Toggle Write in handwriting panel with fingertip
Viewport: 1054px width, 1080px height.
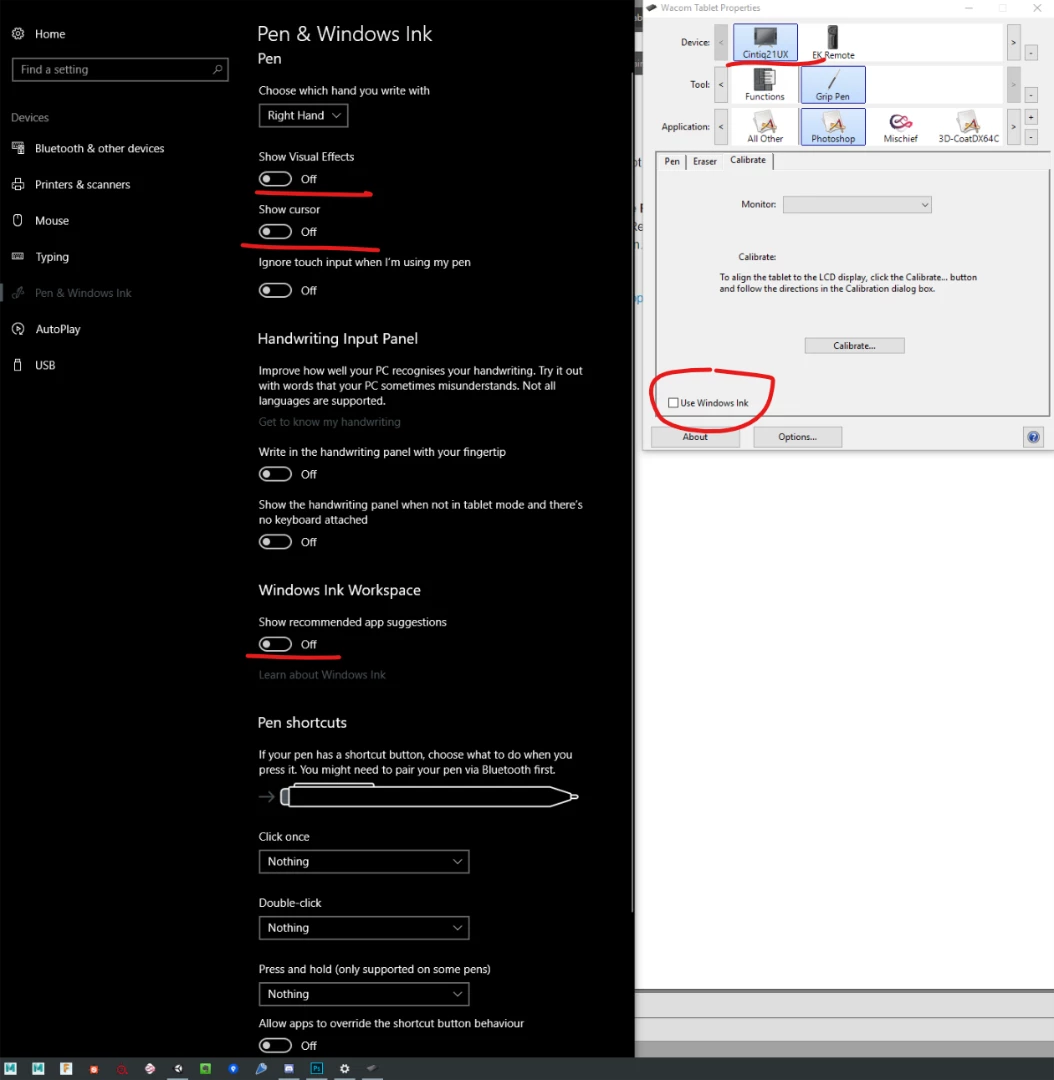(275, 474)
